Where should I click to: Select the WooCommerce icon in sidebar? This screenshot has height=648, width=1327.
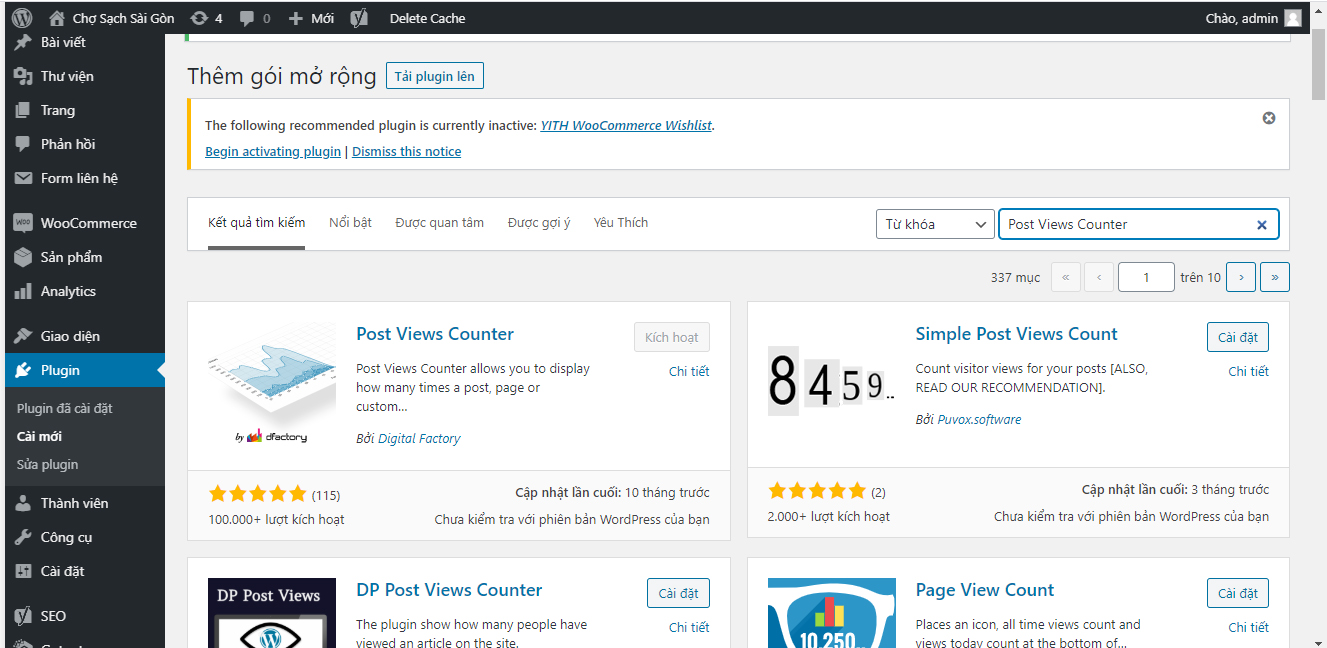[x=21, y=222]
